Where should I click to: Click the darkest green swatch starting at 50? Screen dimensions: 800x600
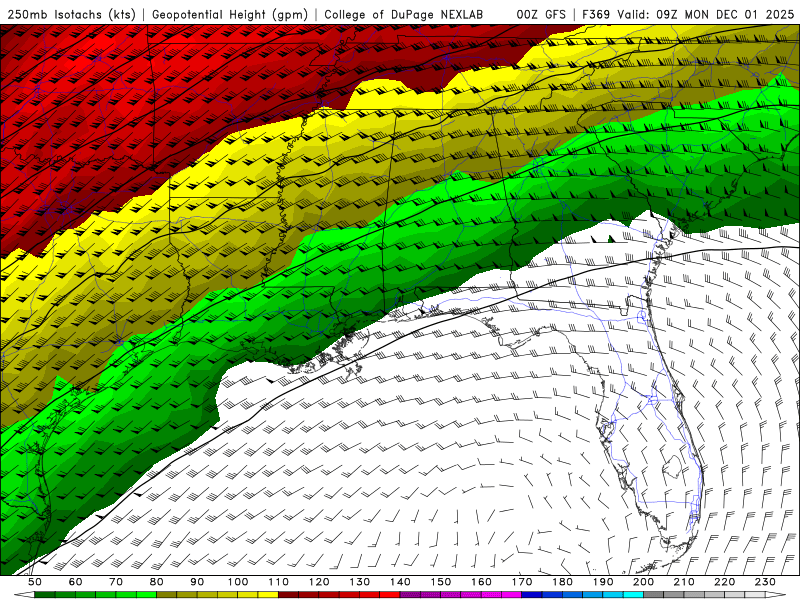[x=45, y=595]
